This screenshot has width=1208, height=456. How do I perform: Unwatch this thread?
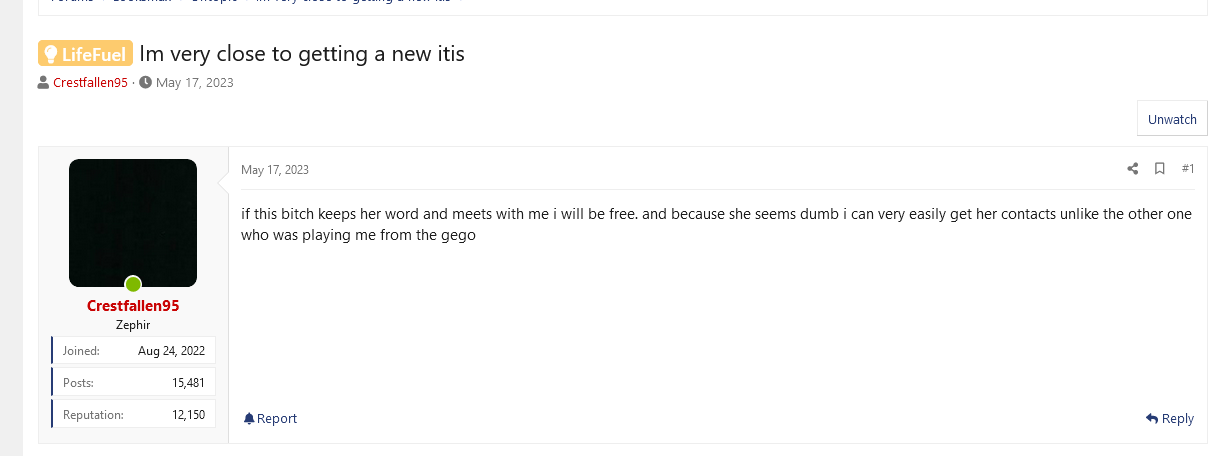(x=1172, y=119)
